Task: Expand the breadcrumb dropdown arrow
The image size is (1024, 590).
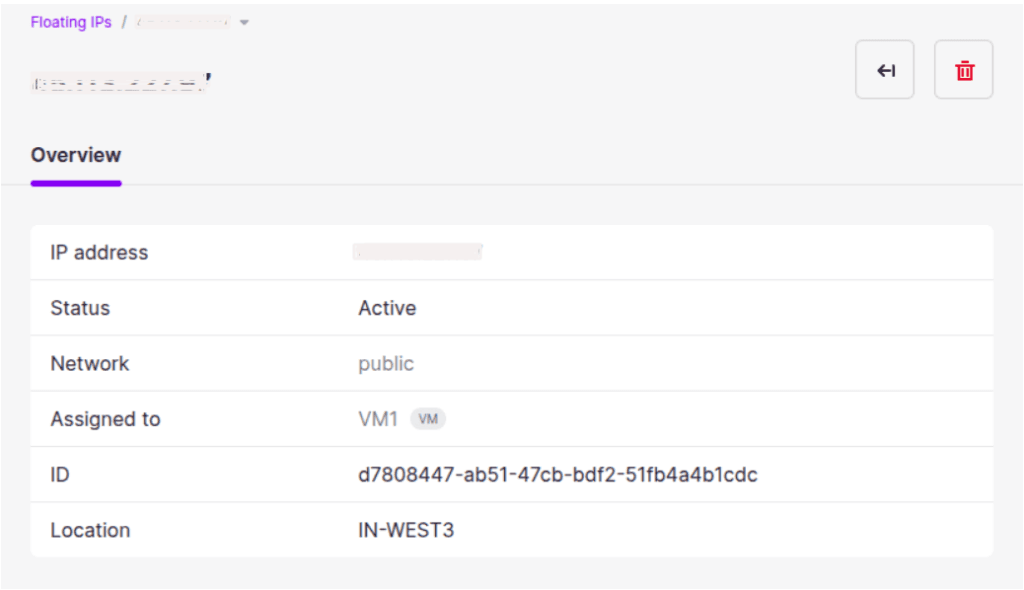Action: (x=244, y=23)
